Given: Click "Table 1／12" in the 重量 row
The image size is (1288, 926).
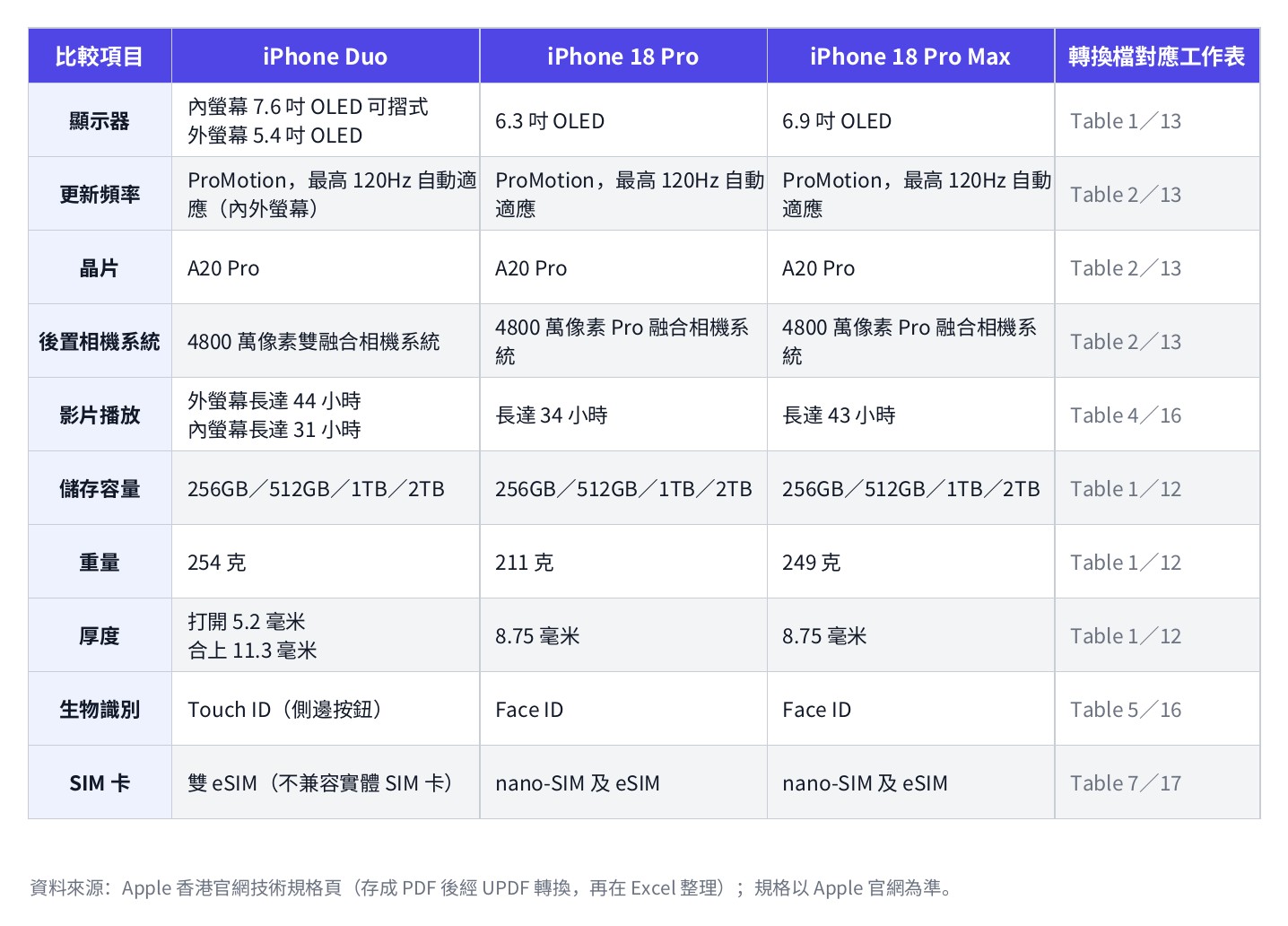Looking at the screenshot, I should pos(1157,563).
